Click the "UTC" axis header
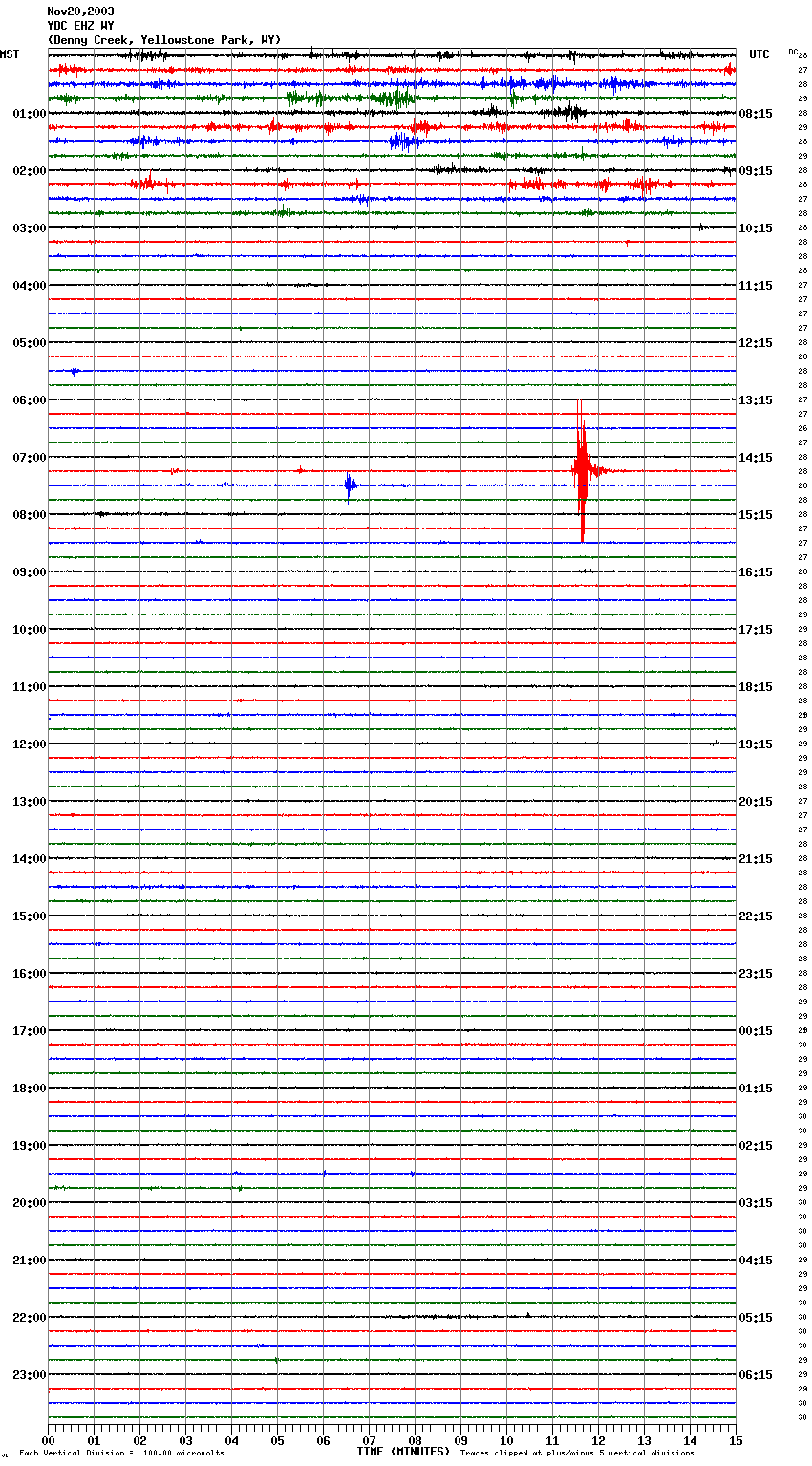The image size is (812, 1466). [759, 54]
